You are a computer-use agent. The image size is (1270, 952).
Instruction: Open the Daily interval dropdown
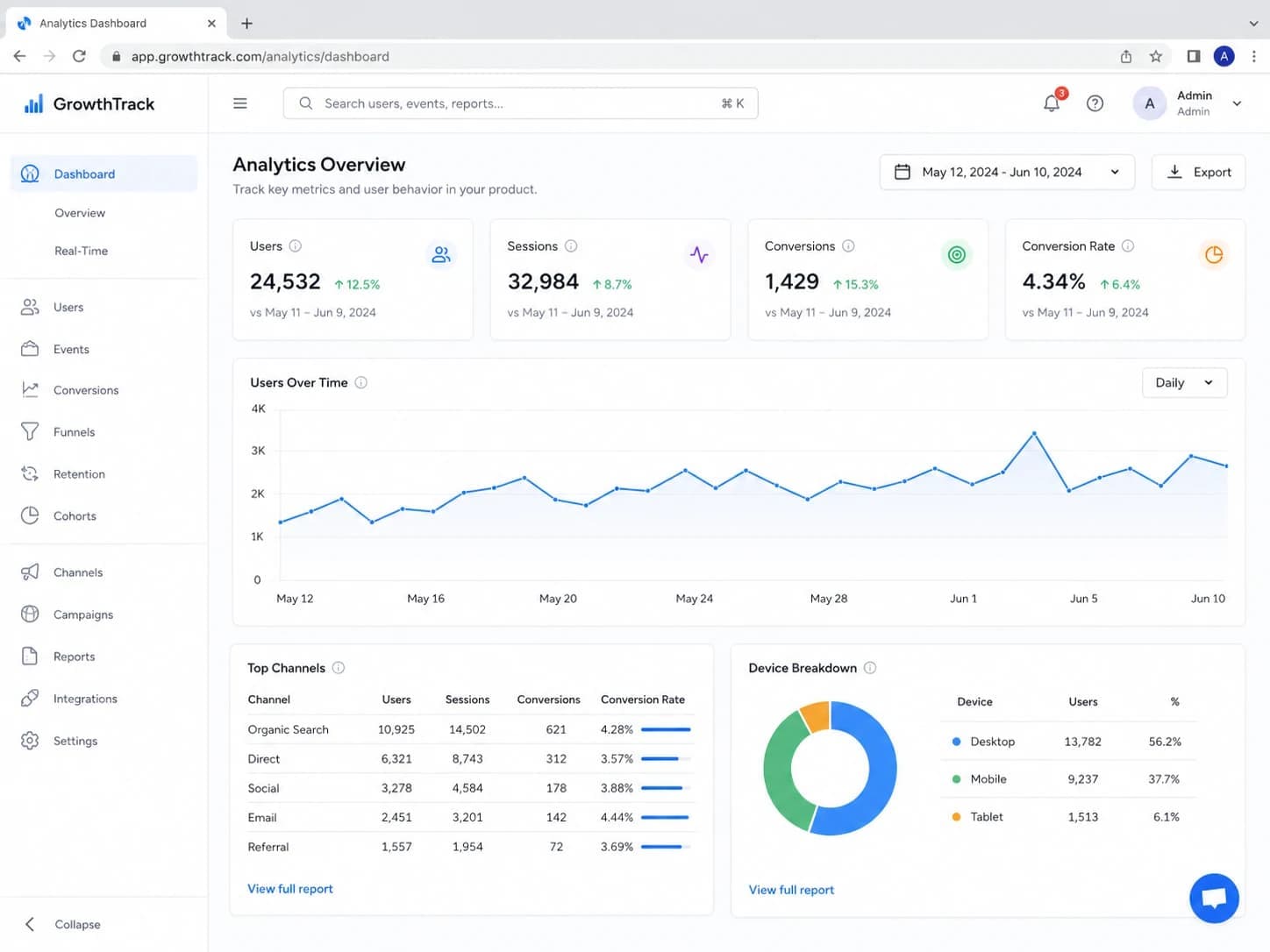coord(1184,382)
